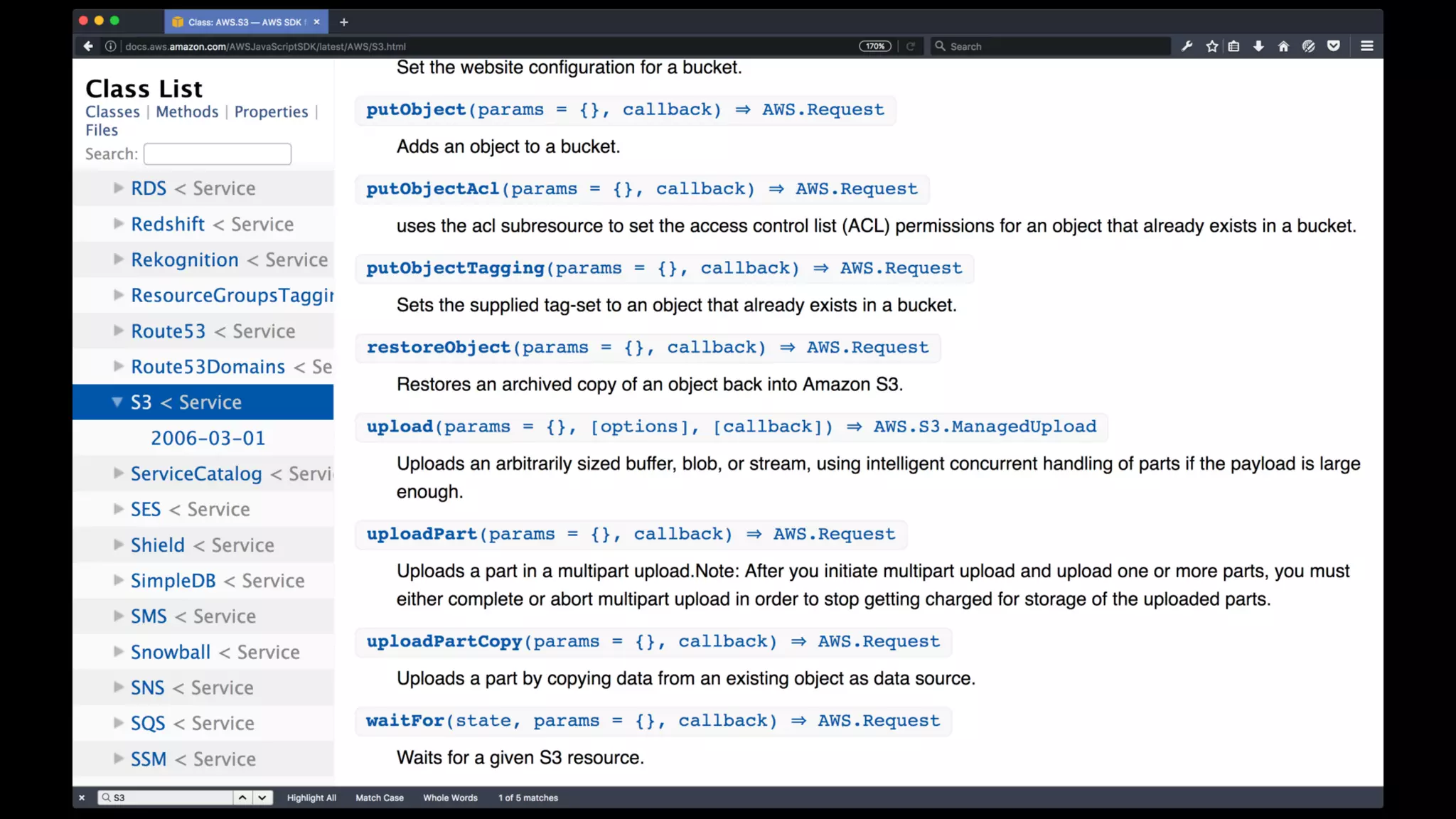Expand the RDS service tree item

[x=119, y=188]
